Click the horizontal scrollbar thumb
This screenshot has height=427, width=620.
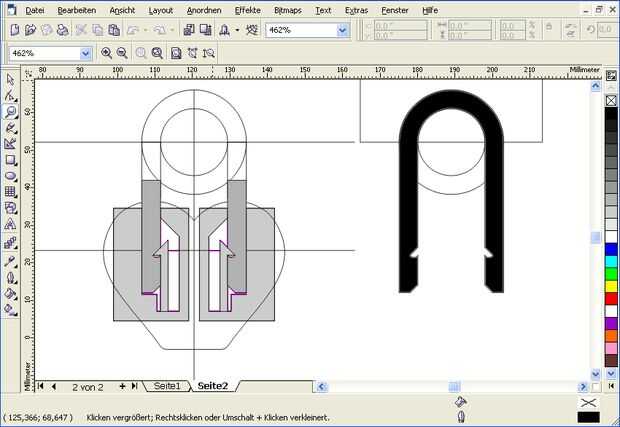453,386
